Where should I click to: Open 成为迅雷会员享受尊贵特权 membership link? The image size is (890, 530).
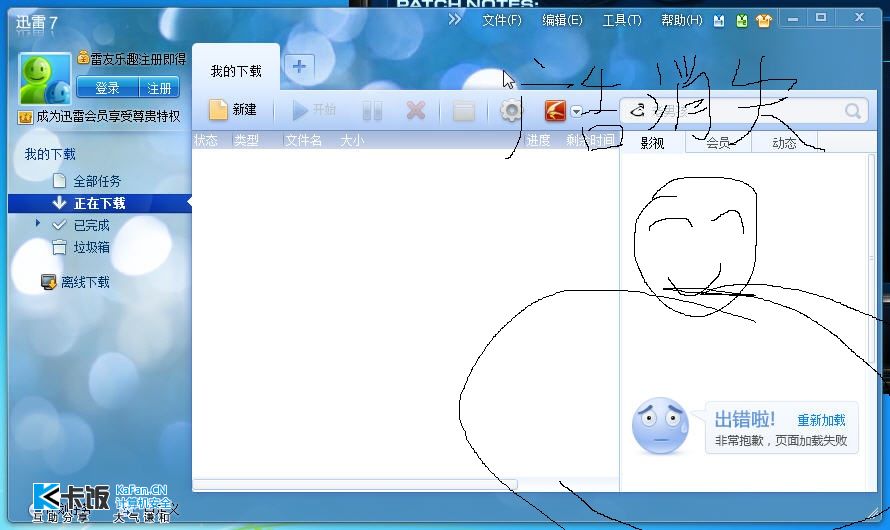108,116
